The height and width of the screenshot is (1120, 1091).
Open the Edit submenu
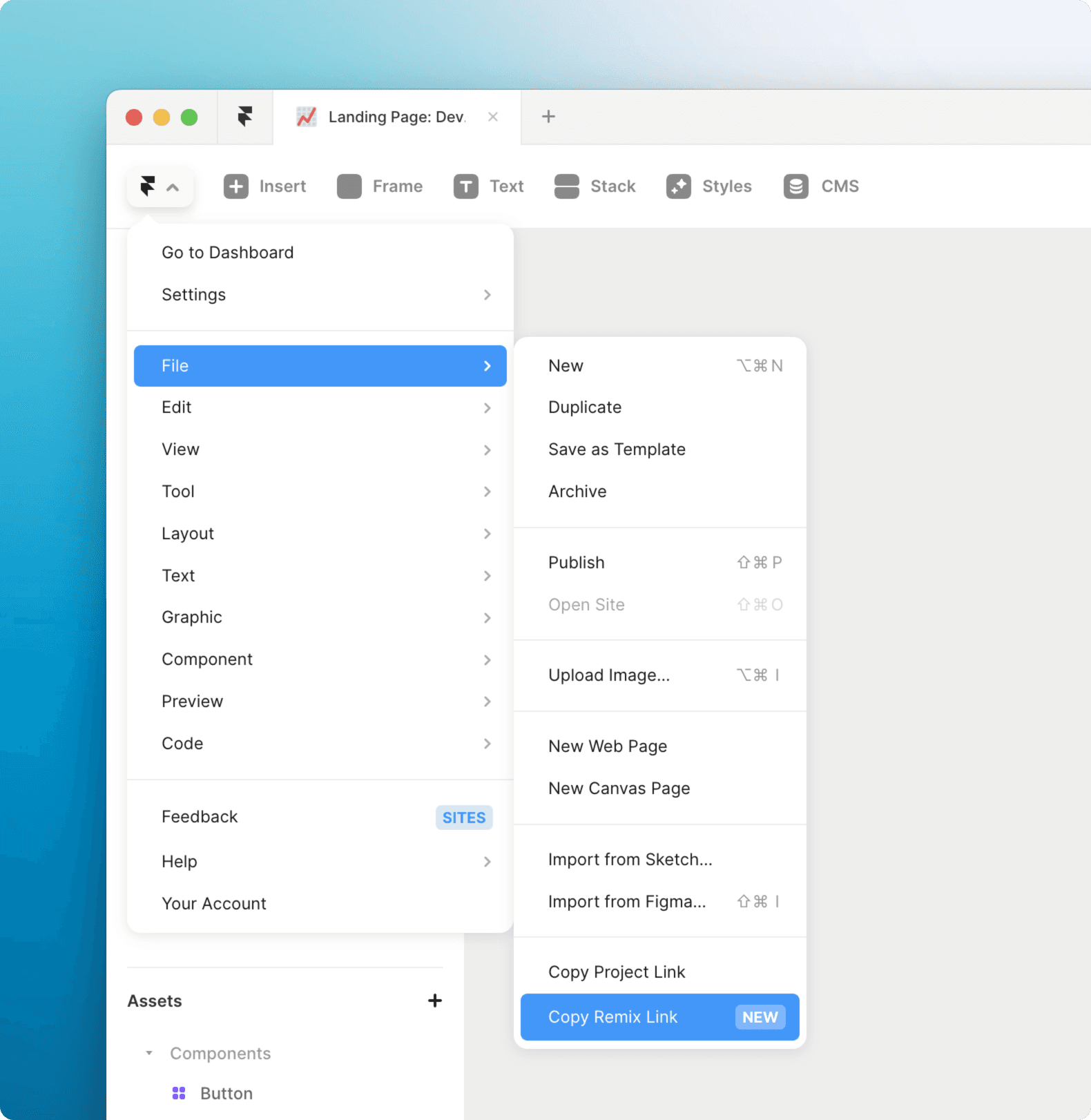[x=320, y=407]
